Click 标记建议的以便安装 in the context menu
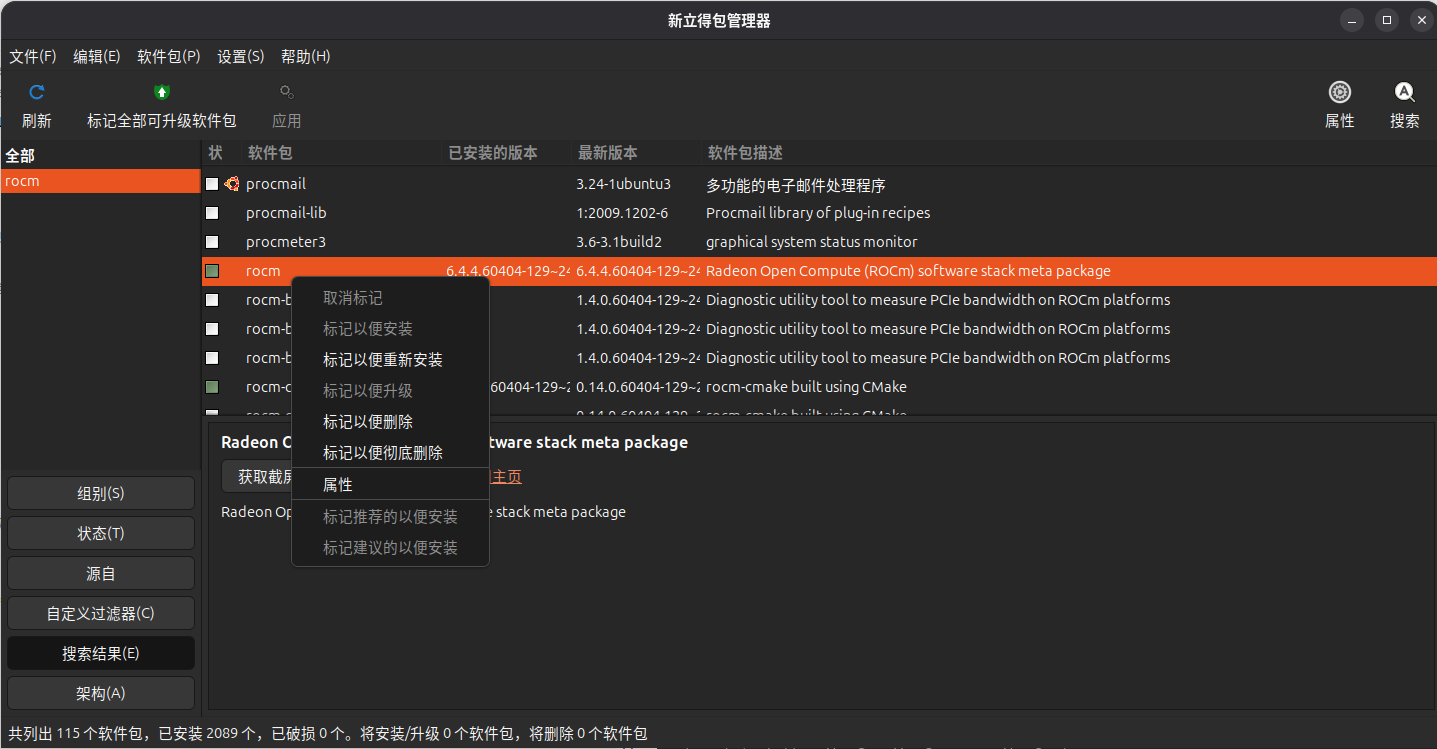This screenshot has height=749, width=1437. 390,548
